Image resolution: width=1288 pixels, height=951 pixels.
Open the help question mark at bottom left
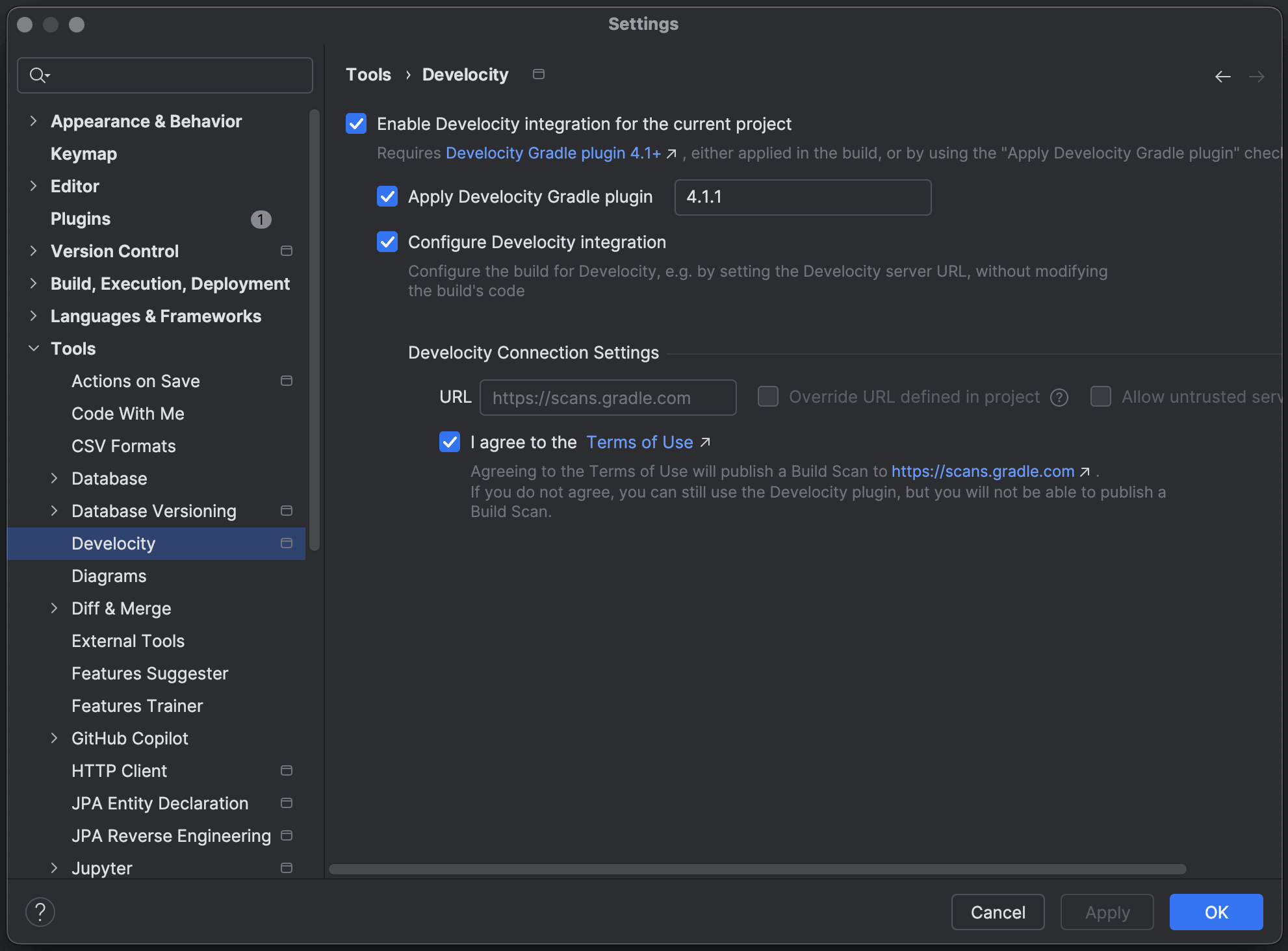pos(40,911)
